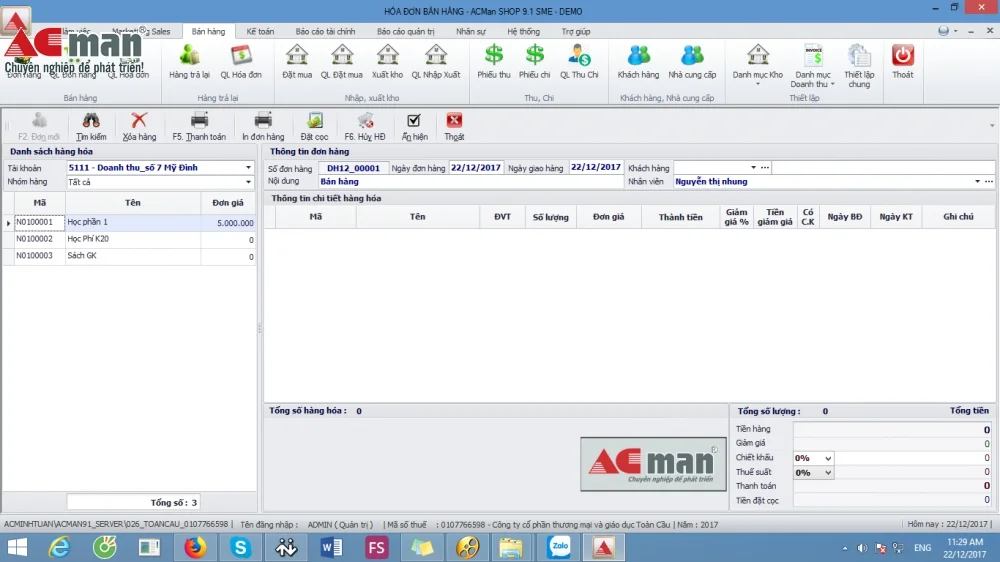Screen dimensions: 1000x562
Task: Click Ngày đơn hàng date field
Action: [x=476, y=168]
